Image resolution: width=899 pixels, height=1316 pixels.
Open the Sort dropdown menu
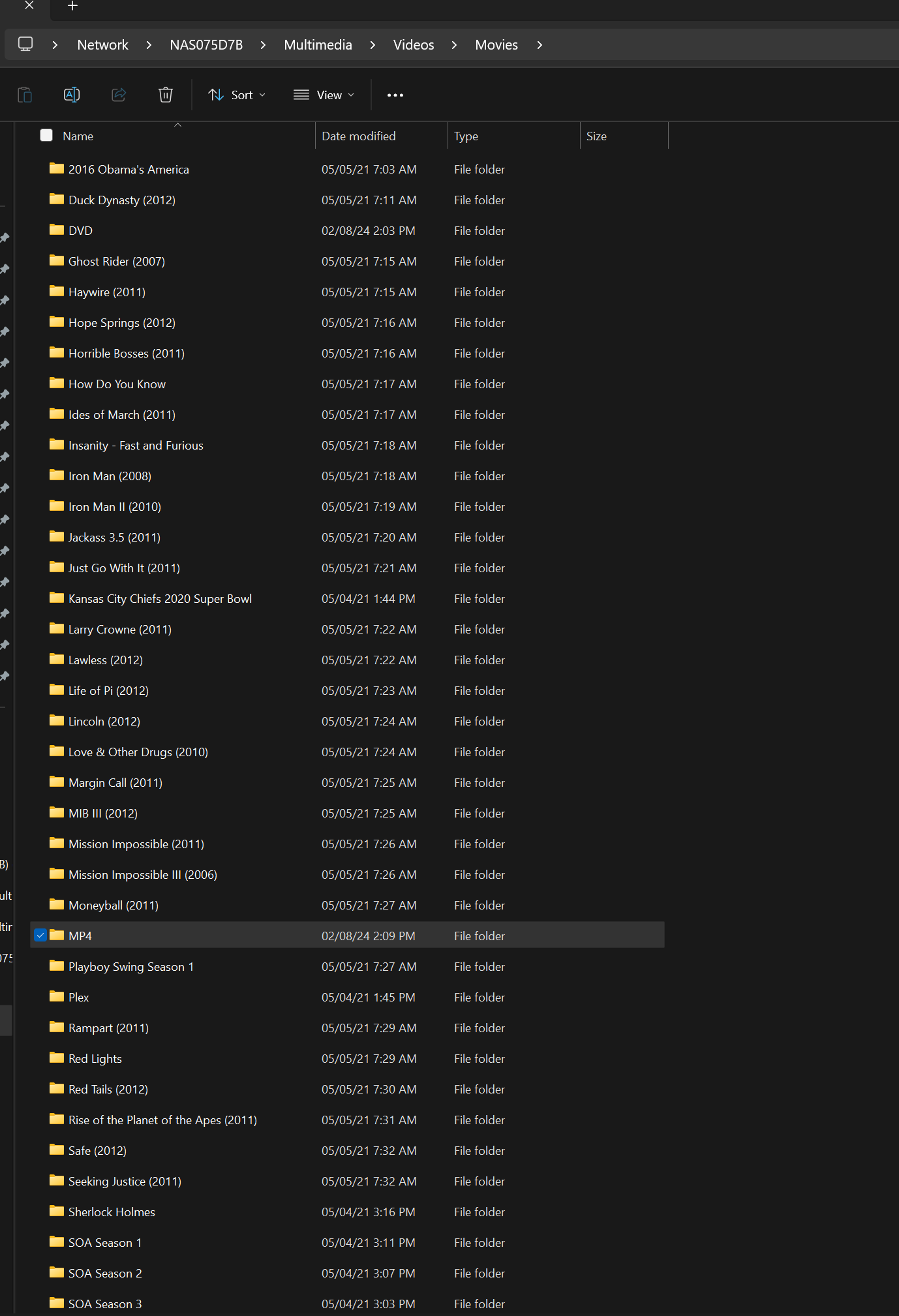[x=236, y=95]
